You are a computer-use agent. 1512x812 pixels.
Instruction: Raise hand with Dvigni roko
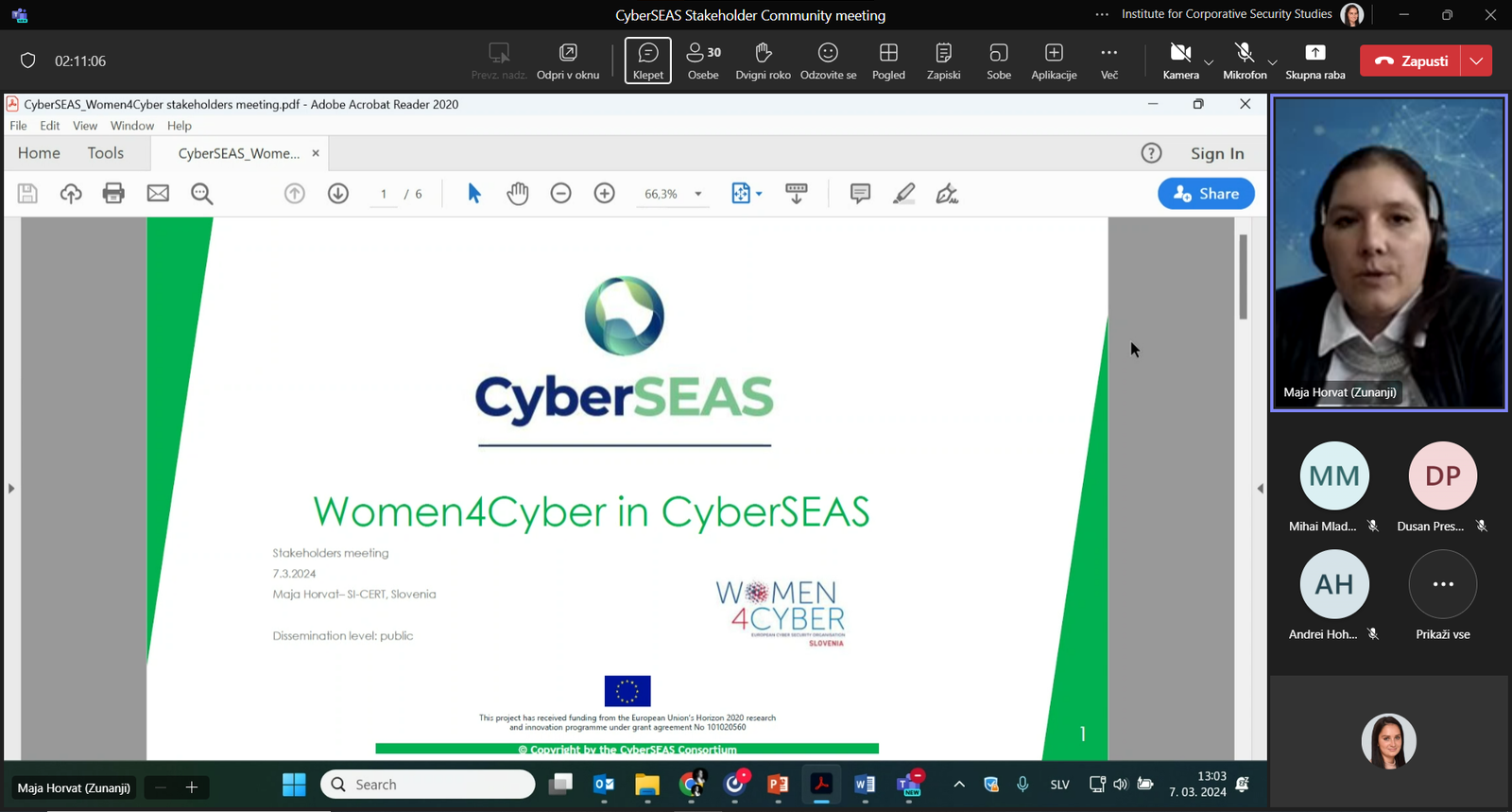tap(763, 60)
